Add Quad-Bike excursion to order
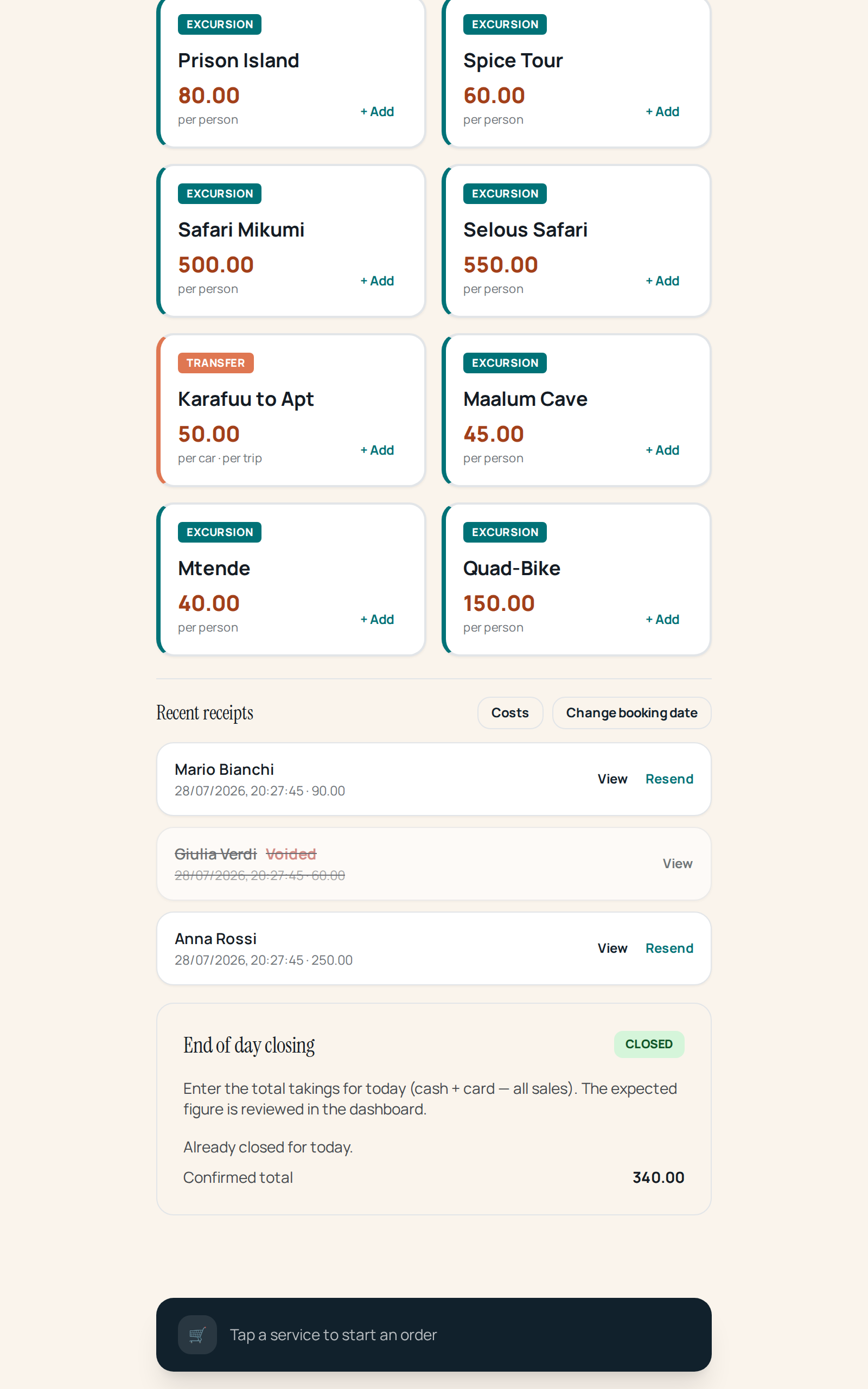The height and width of the screenshot is (1389, 868). coord(662,620)
